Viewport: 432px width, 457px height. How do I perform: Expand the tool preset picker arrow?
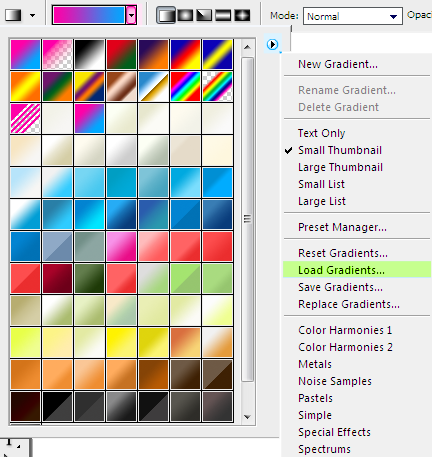click(x=33, y=15)
